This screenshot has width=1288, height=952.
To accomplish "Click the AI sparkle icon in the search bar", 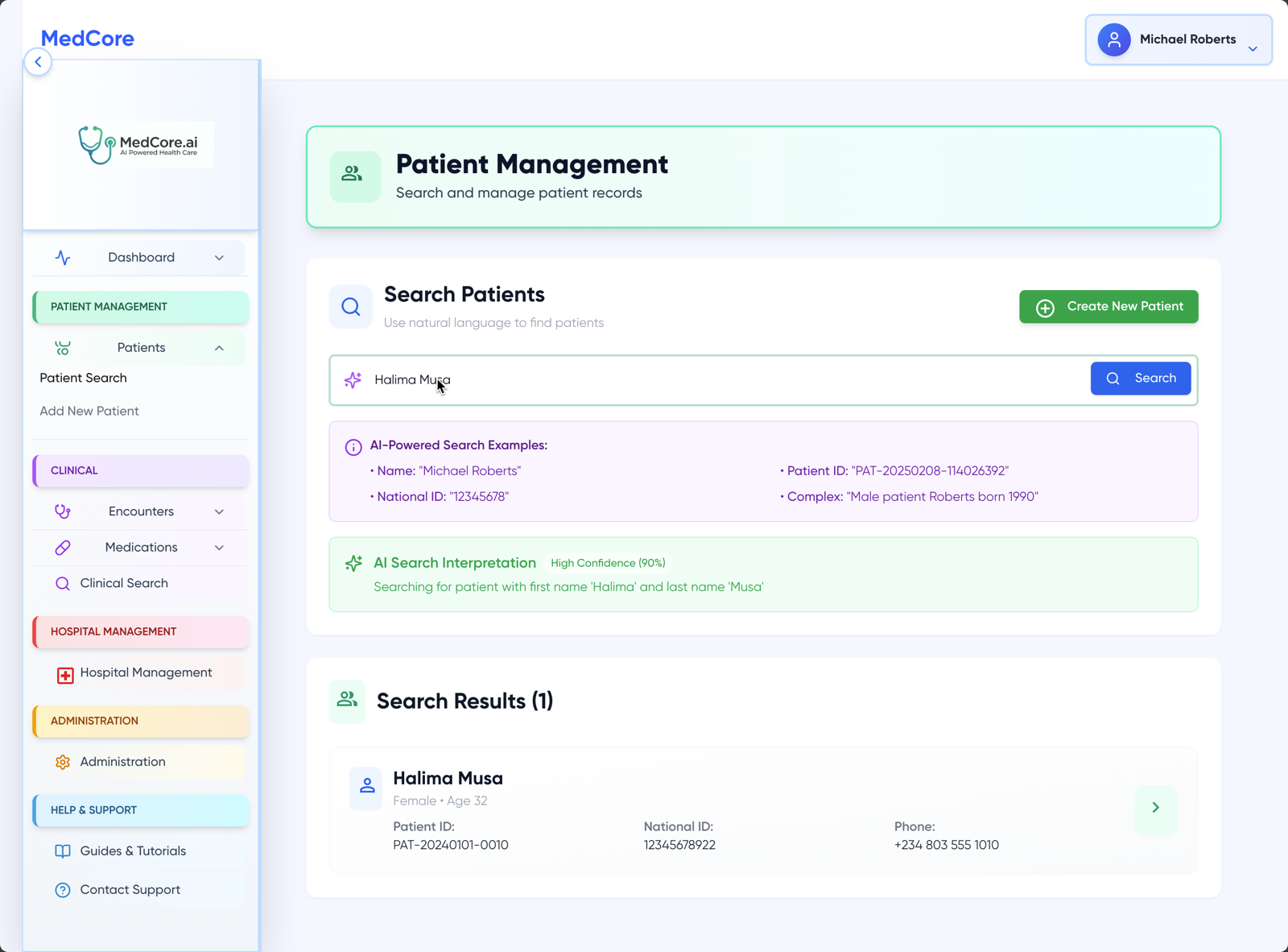I will 353,380.
